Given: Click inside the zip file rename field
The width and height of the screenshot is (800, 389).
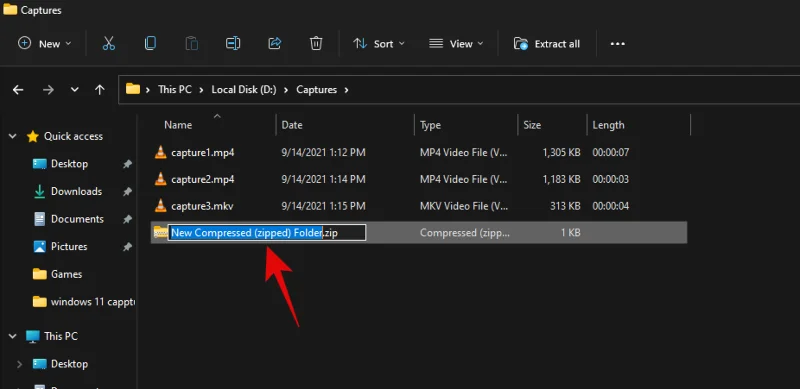Looking at the screenshot, I should [267, 233].
